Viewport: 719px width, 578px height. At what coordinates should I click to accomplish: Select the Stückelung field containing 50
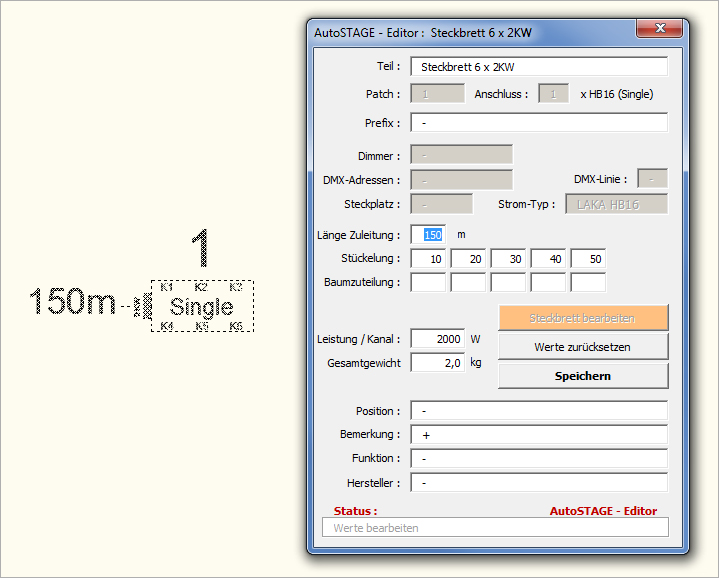pos(587,259)
